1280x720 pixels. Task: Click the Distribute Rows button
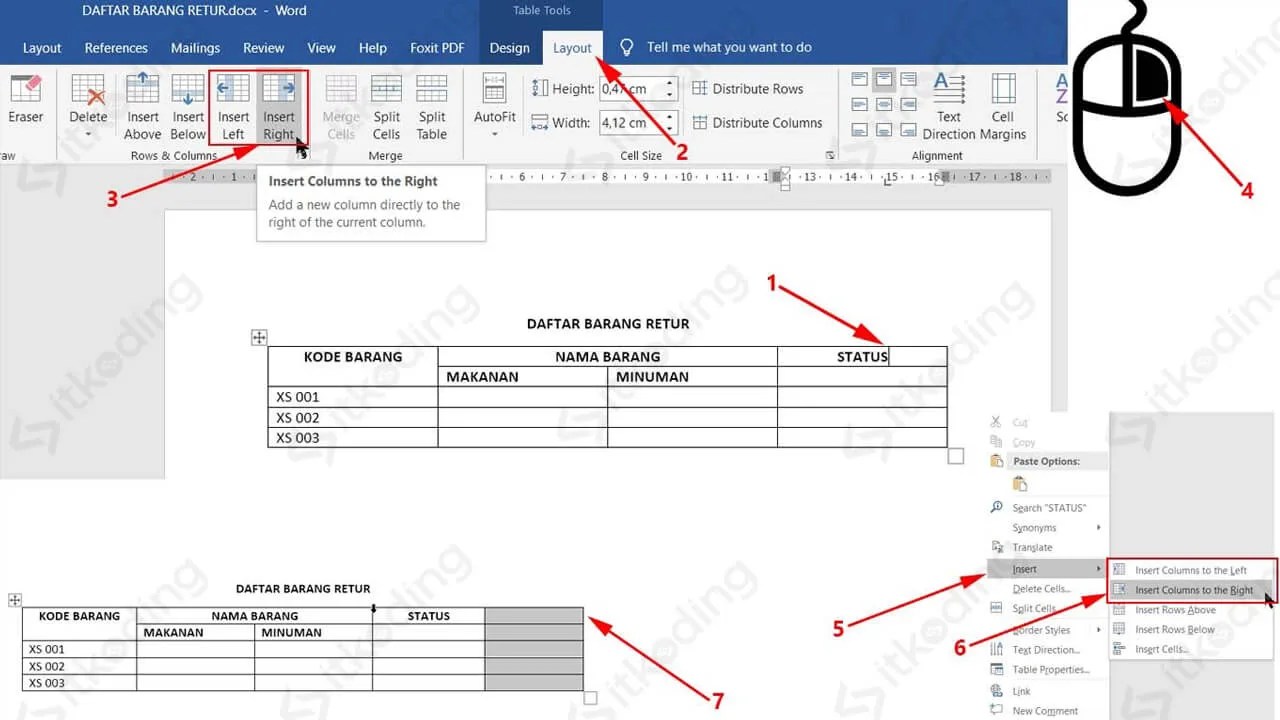pyautogui.click(x=748, y=89)
